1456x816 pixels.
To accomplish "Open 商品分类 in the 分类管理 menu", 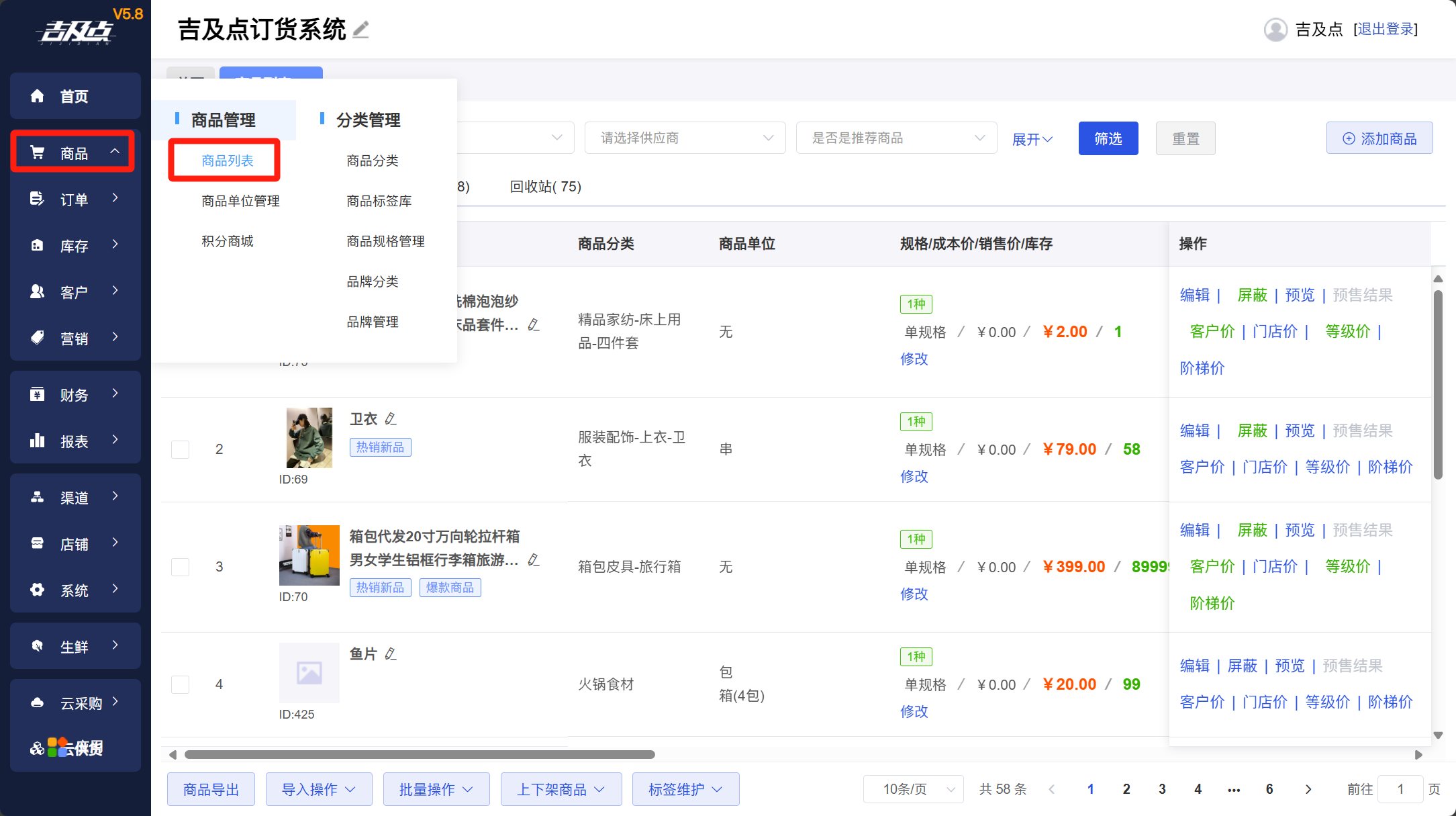I will pyautogui.click(x=373, y=161).
